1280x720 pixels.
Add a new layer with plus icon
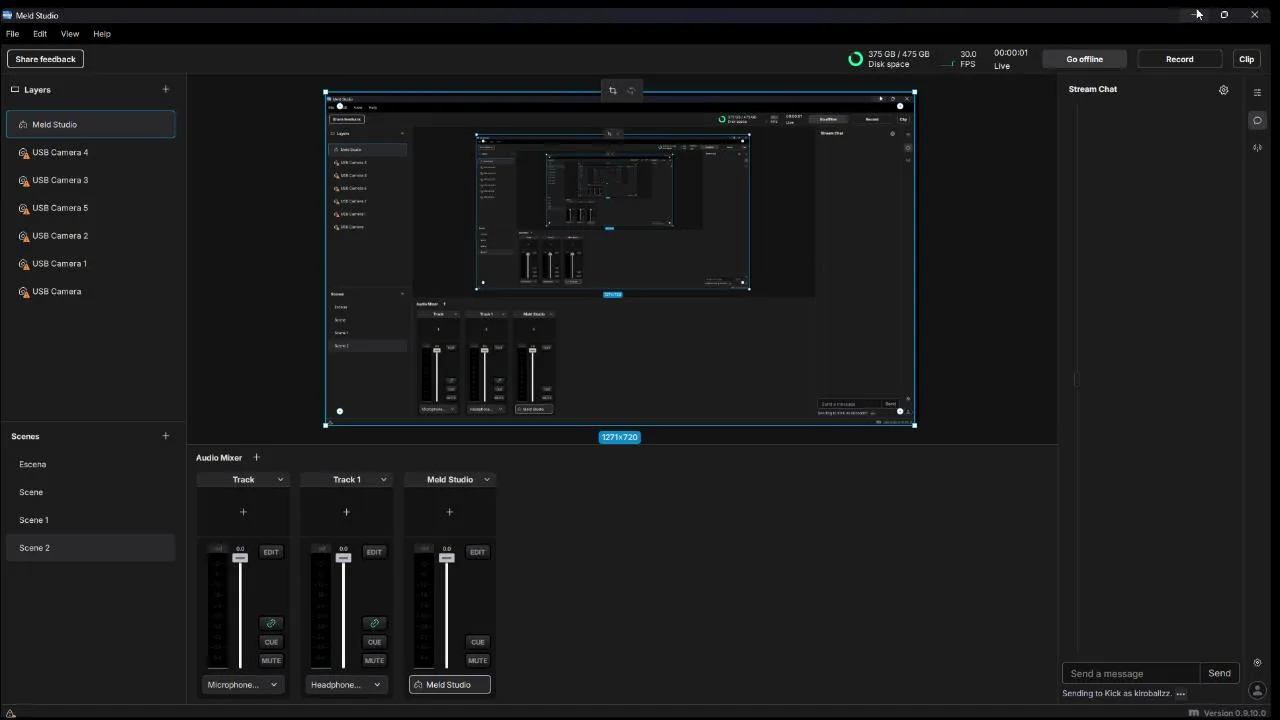[166, 89]
